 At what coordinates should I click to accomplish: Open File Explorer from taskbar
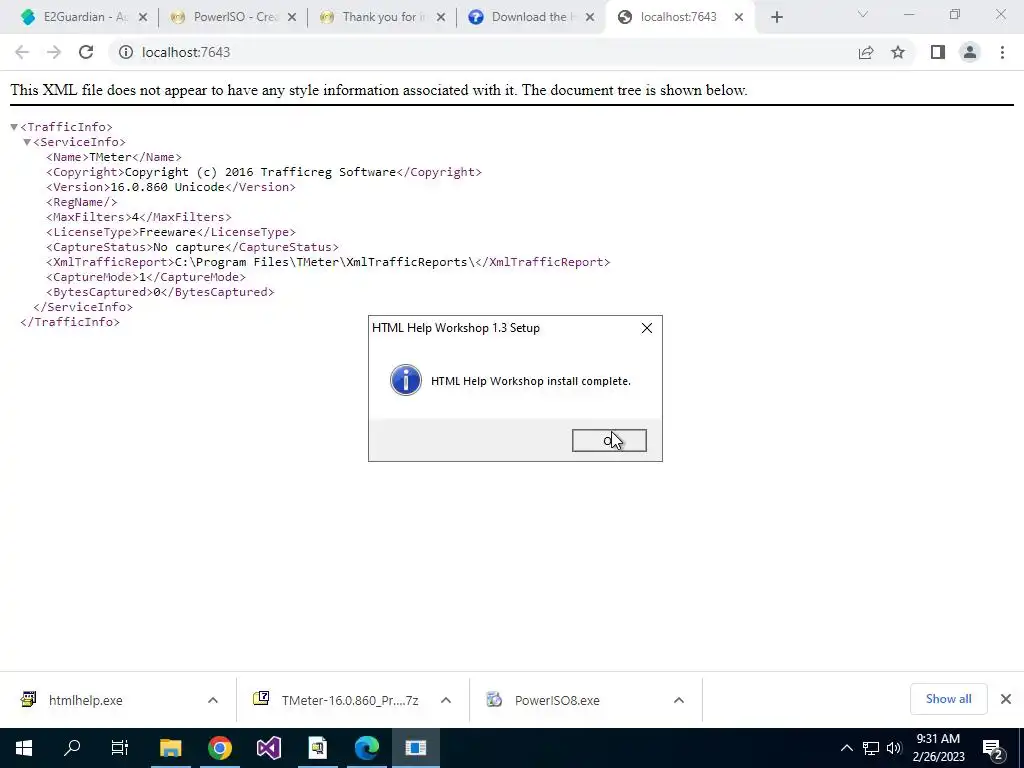170,748
